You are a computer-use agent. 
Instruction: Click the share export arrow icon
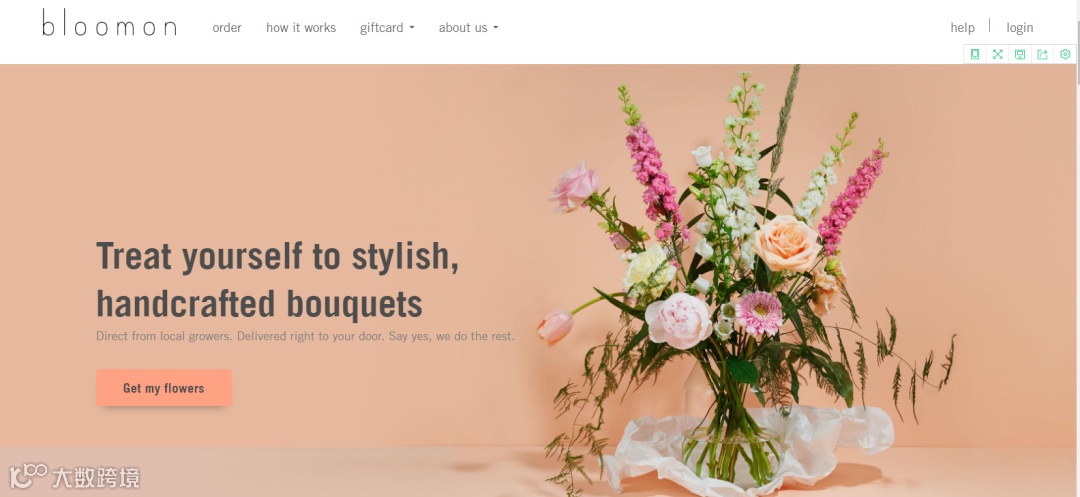point(1043,54)
